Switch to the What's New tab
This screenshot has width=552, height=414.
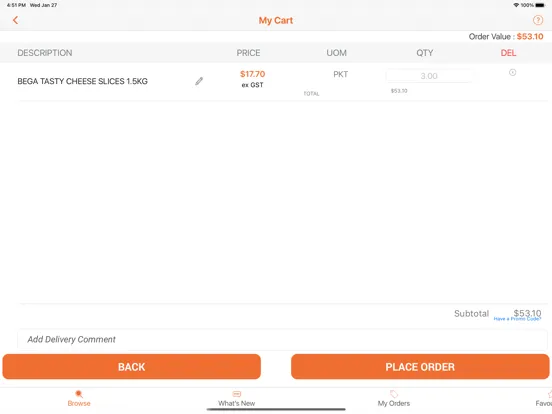[x=237, y=399]
